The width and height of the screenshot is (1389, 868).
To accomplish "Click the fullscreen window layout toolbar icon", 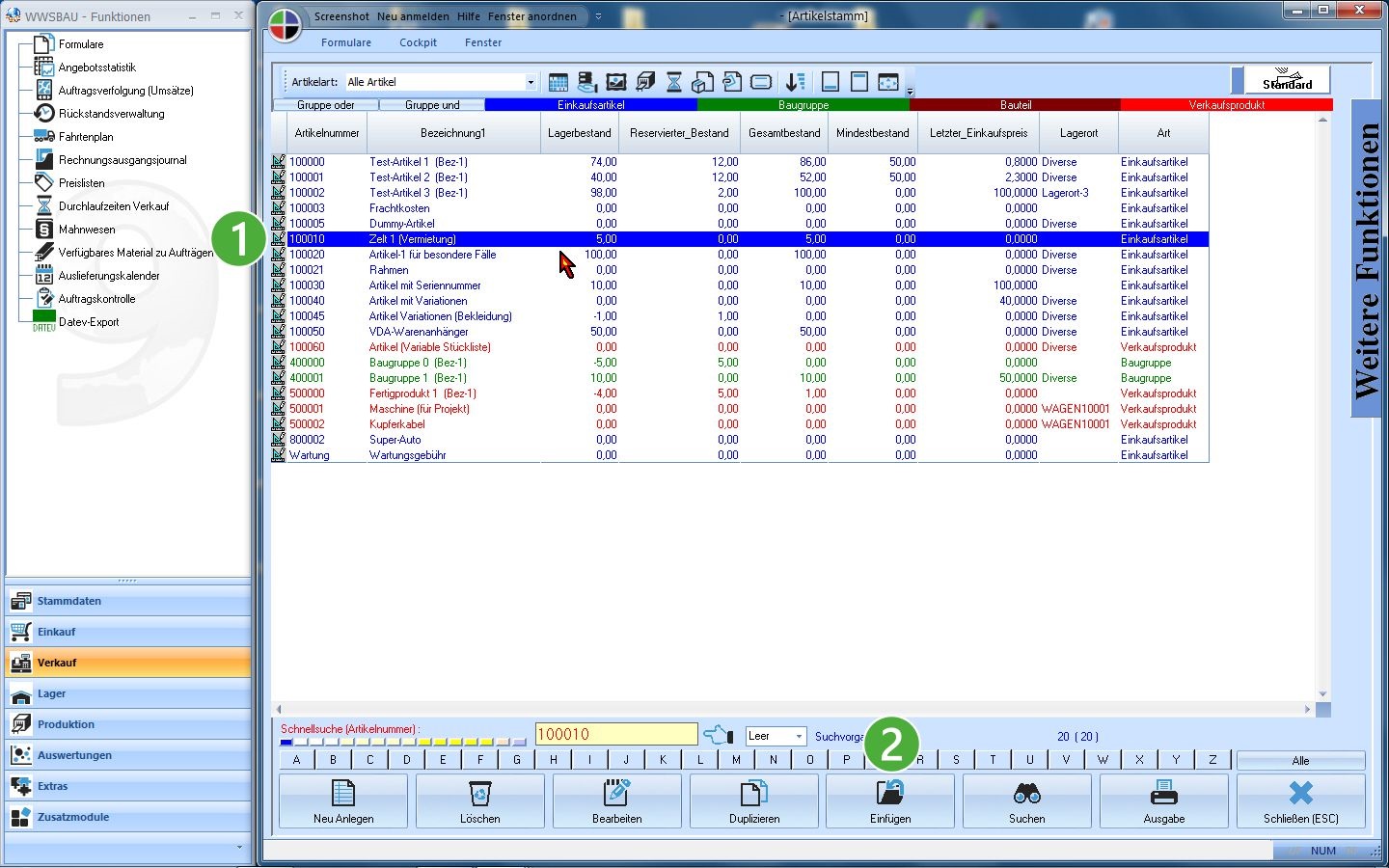I will pos(888,82).
